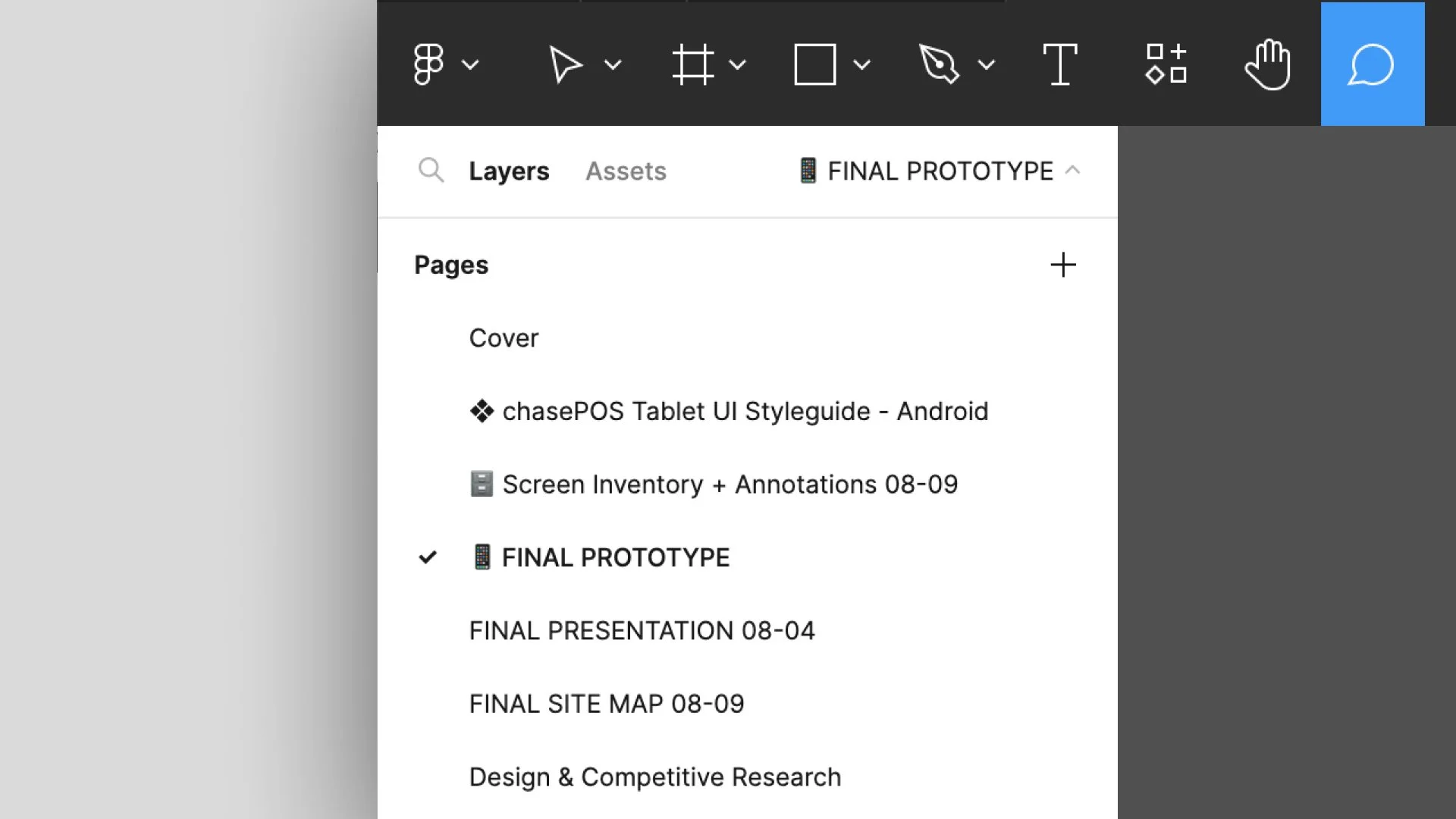This screenshot has width=1456, height=819.
Task: Click the Comment tool button
Action: [x=1372, y=64]
